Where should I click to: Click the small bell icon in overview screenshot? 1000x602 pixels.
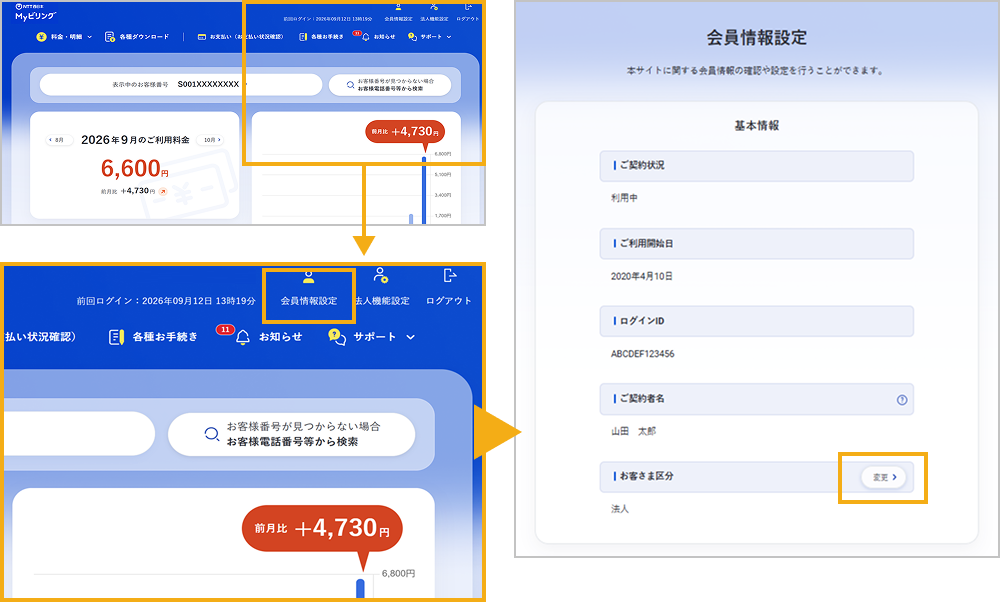click(x=365, y=37)
